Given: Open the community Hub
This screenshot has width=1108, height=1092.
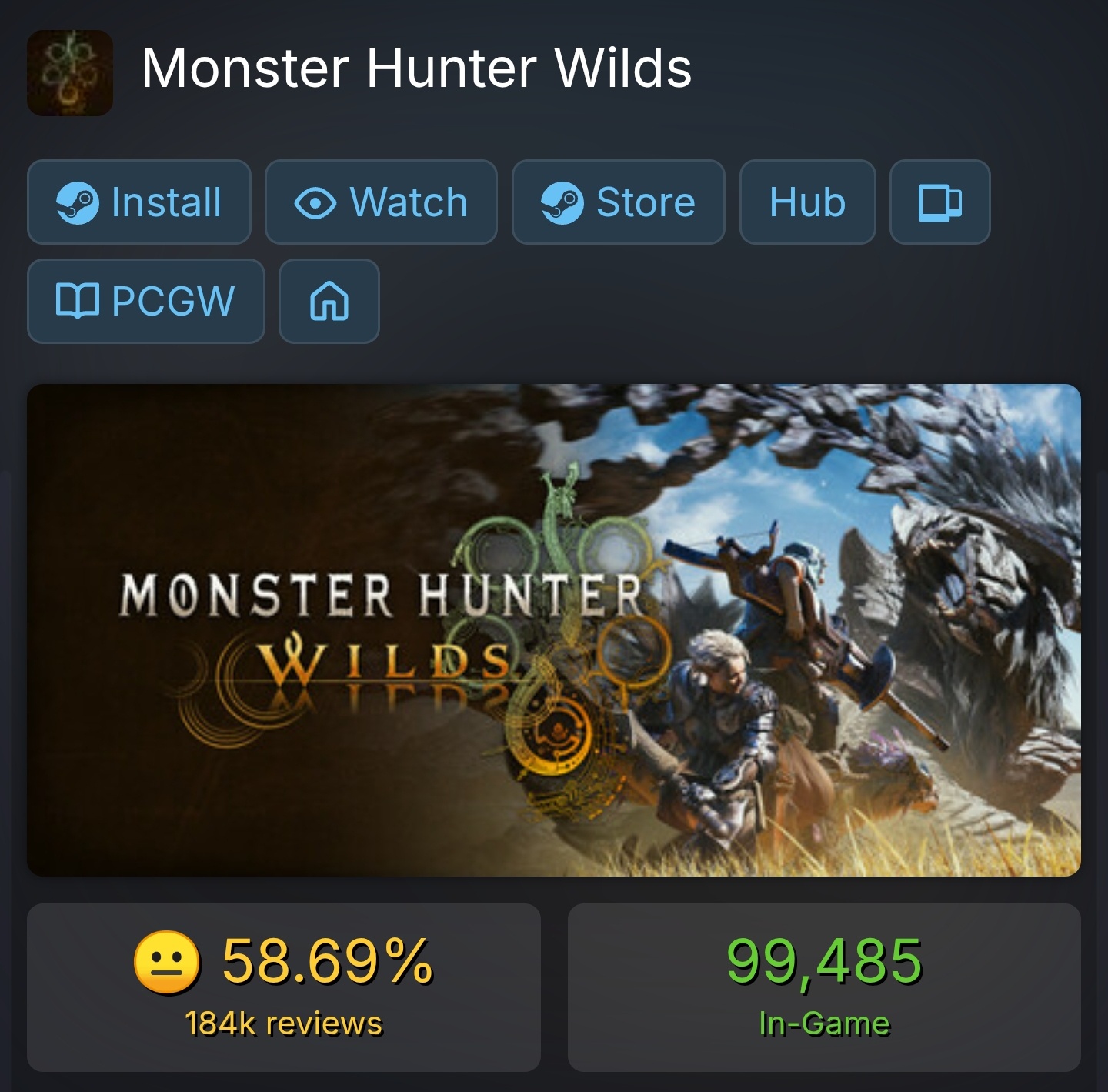Looking at the screenshot, I should 808,202.
